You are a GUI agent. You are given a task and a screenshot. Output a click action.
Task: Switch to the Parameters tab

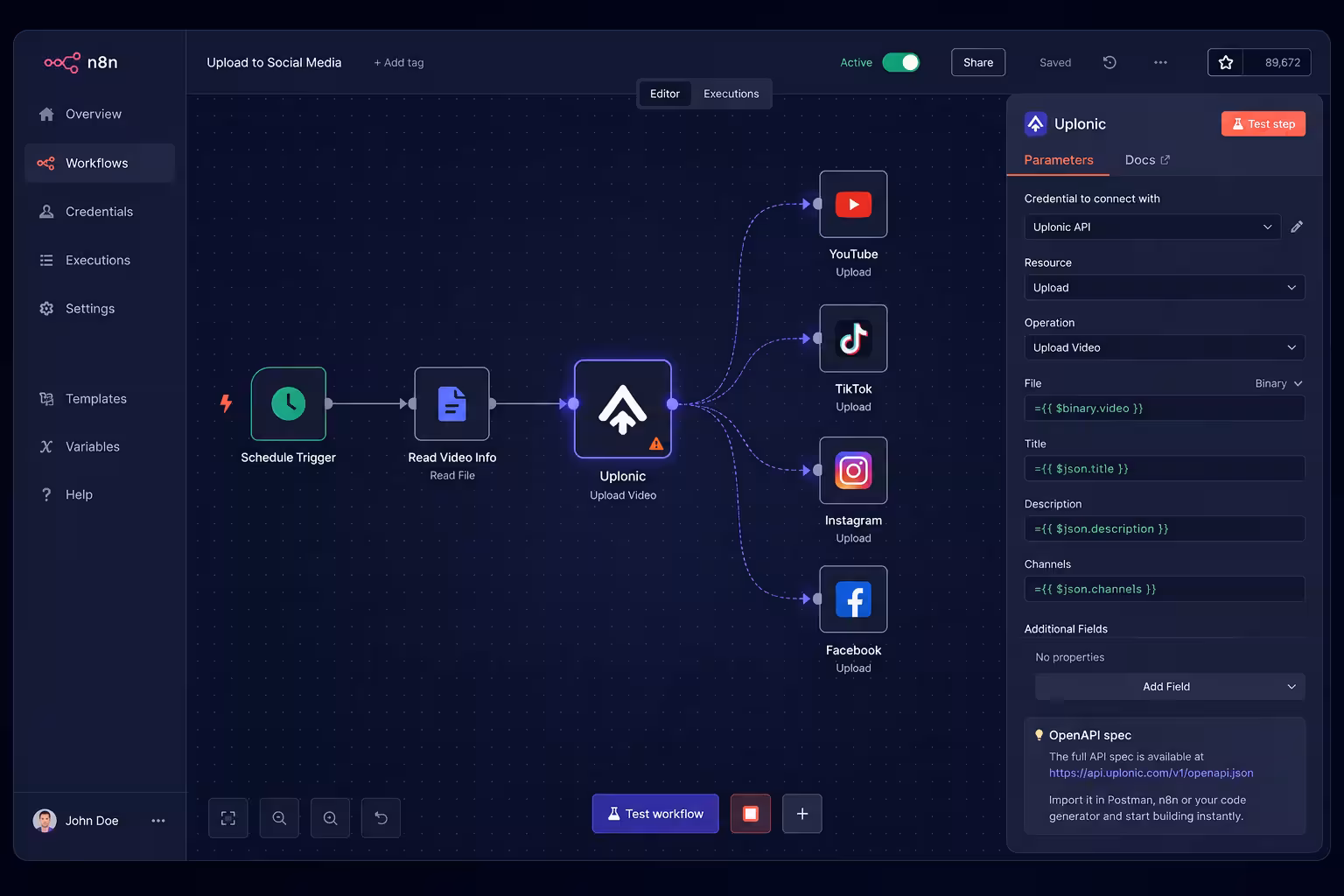coord(1059,160)
